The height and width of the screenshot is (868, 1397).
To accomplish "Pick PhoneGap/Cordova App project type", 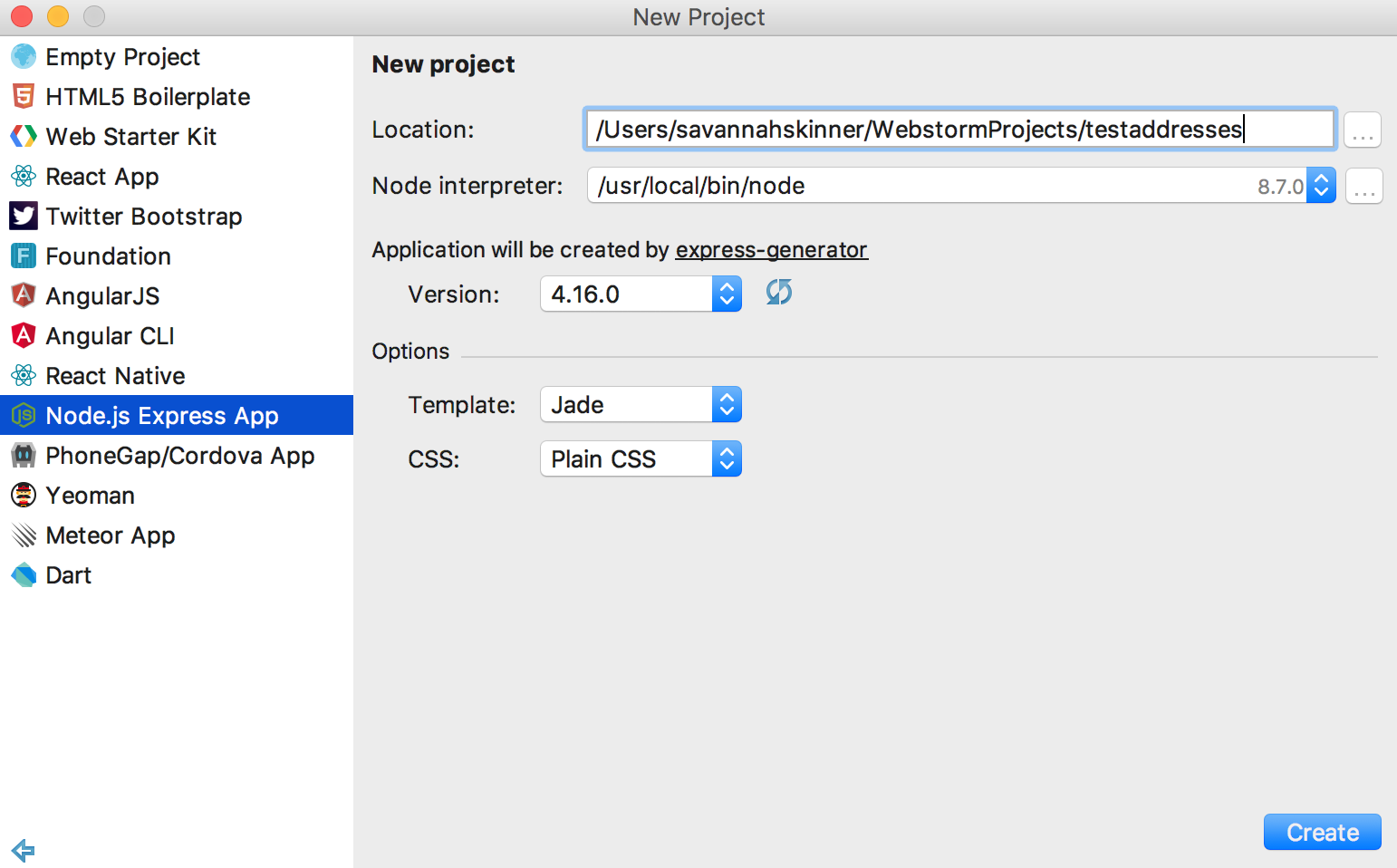I will coord(177,456).
